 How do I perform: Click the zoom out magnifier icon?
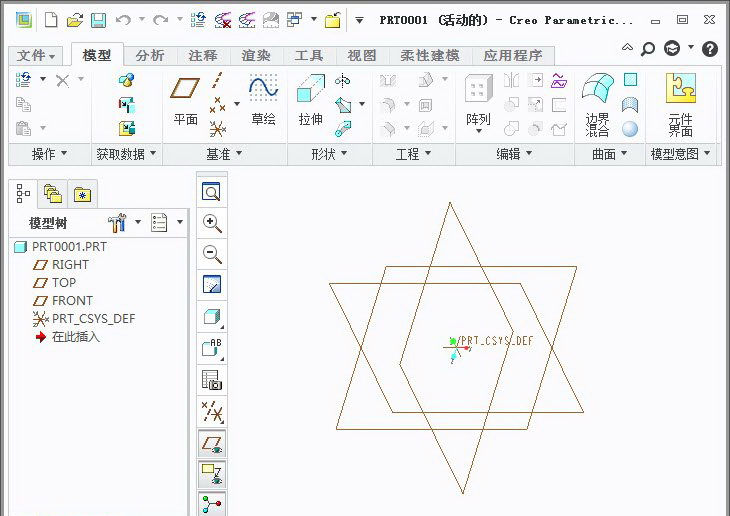tap(211, 254)
